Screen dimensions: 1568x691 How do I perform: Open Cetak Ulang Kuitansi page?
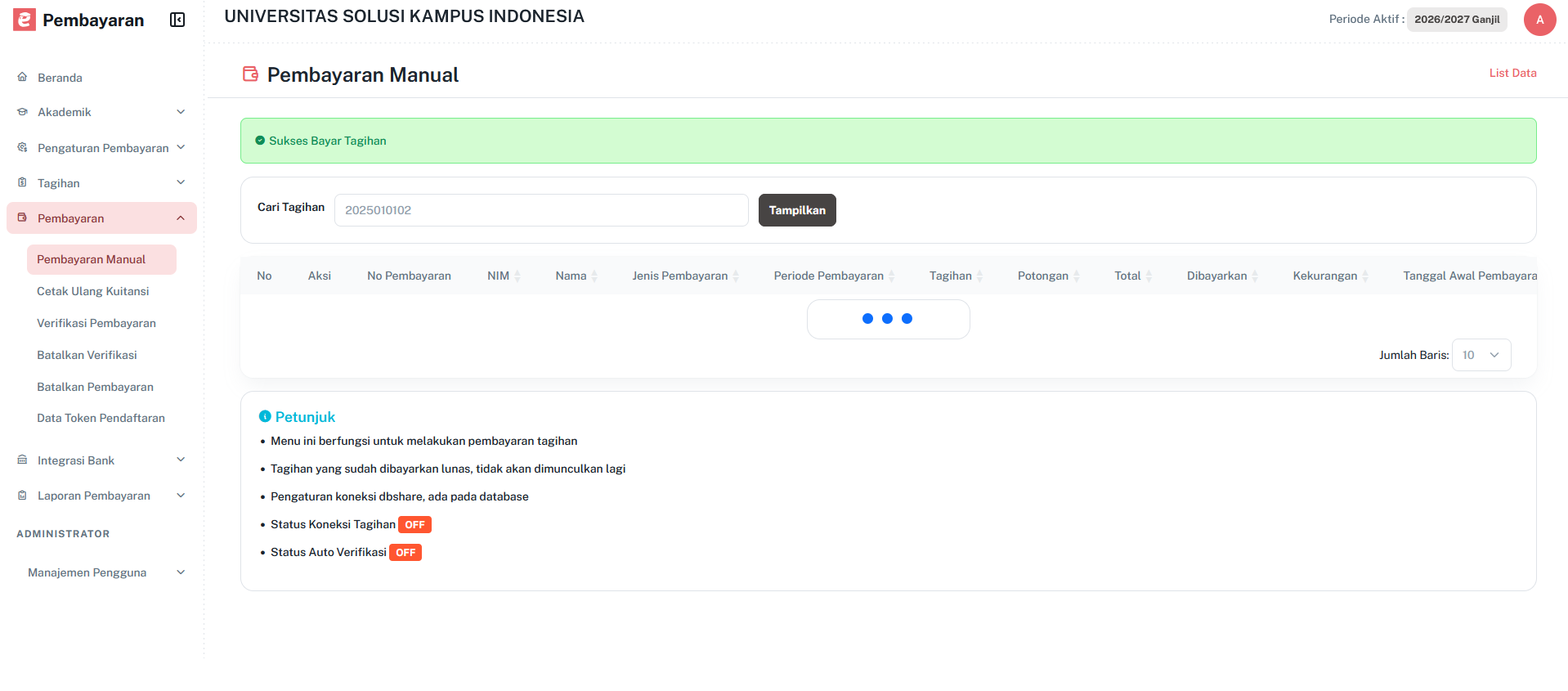pyautogui.click(x=92, y=291)
